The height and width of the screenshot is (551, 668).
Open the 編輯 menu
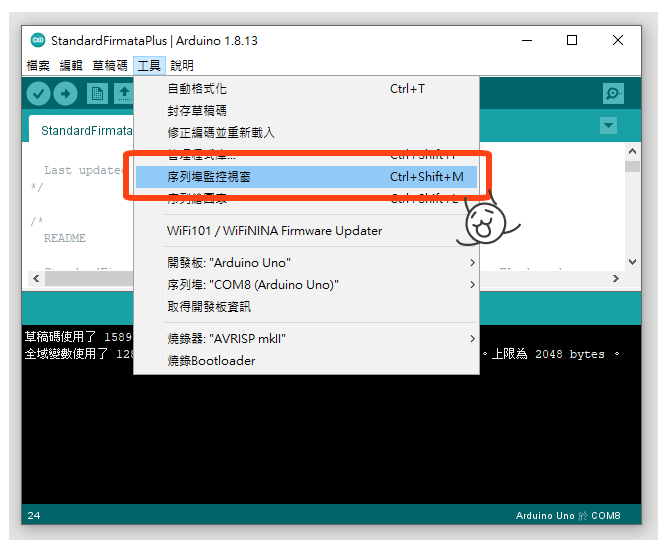71,65
